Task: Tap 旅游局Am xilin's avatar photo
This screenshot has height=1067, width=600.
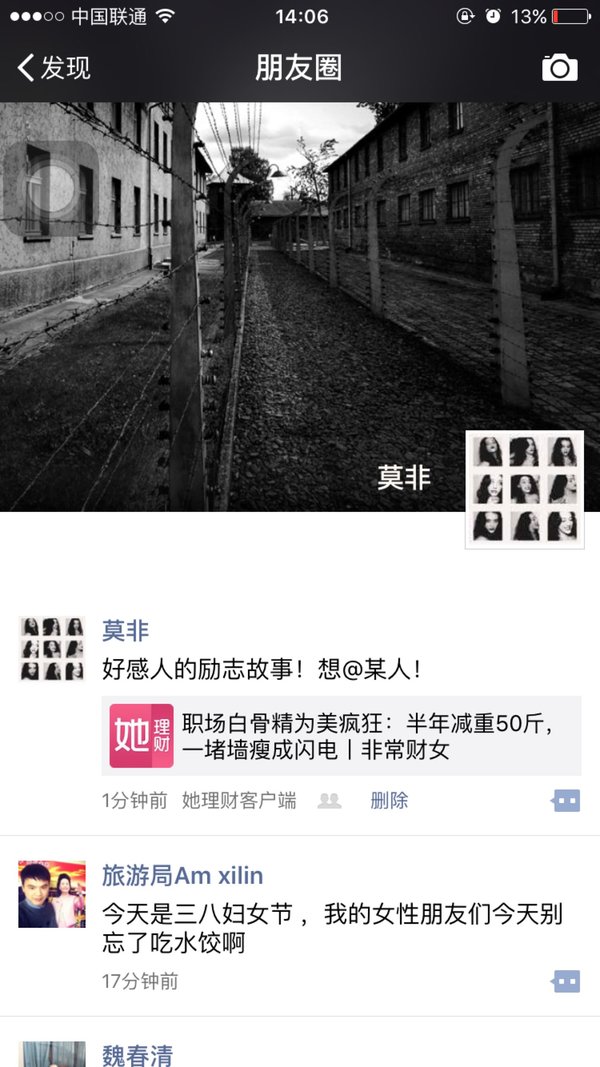Action: [x=52, y=893]
